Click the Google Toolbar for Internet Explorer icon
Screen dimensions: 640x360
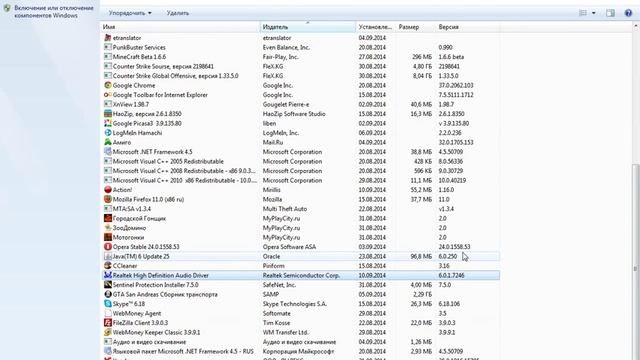click(108, 95)
